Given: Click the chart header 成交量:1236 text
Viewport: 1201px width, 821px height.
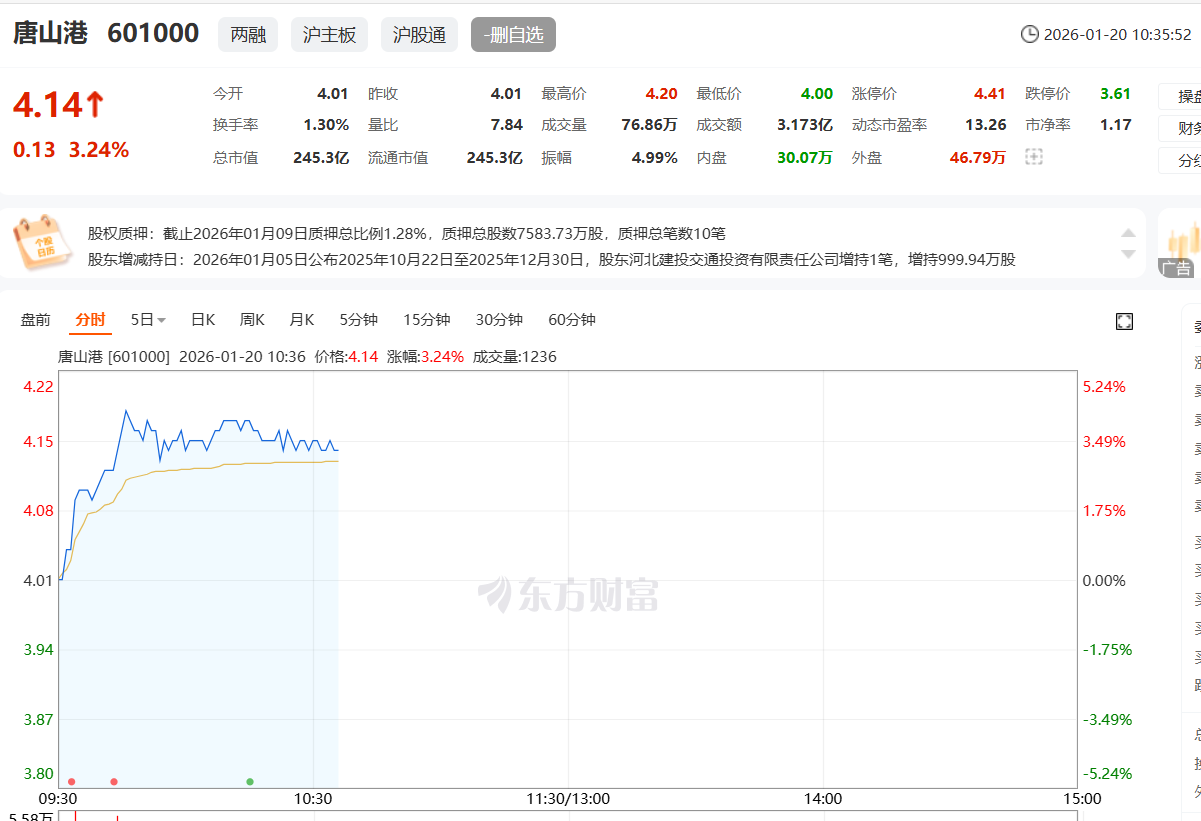Looking at the screenshot, I should point(515,356).
